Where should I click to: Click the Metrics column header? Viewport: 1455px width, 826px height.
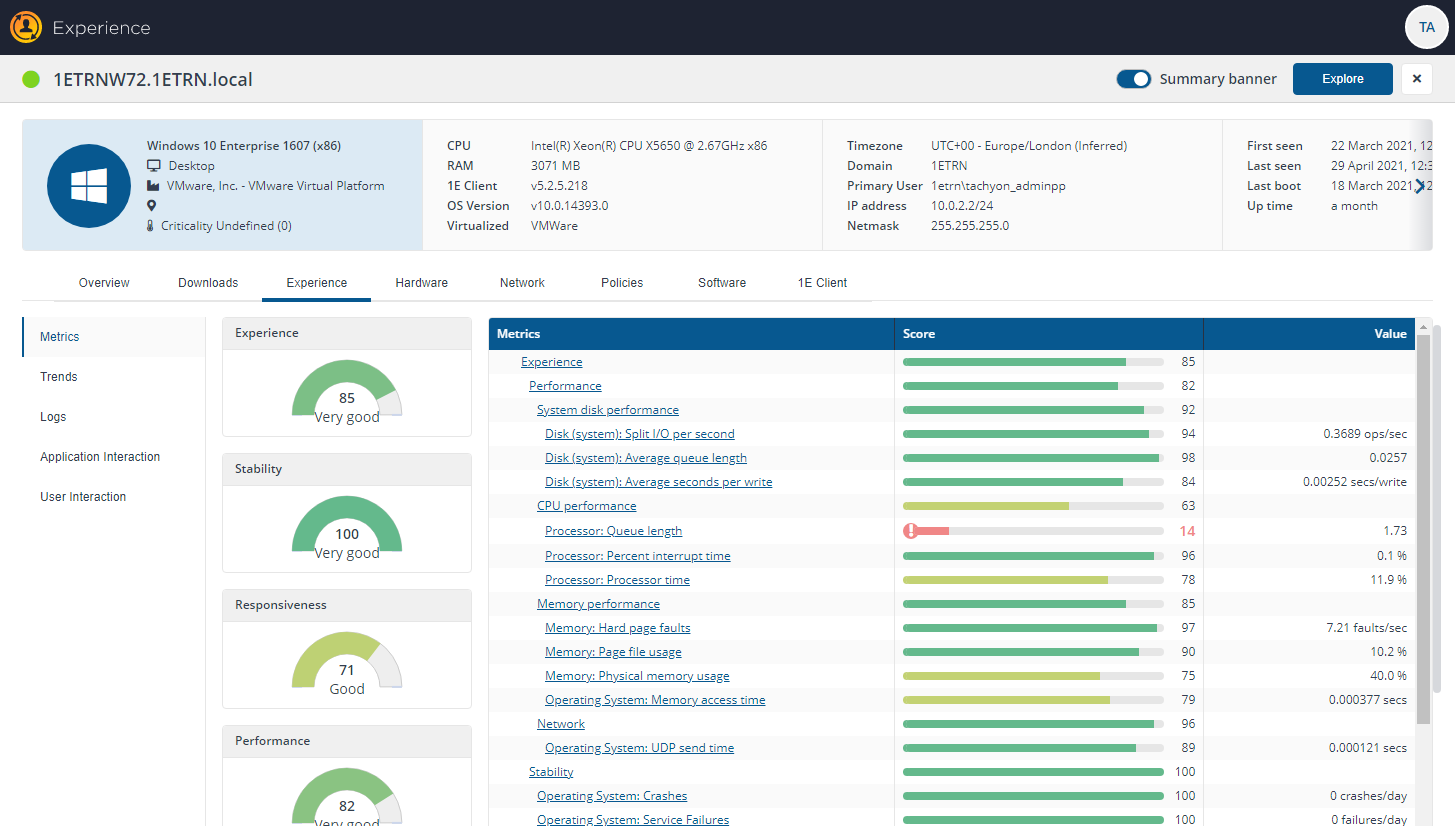tap(692, 334)
